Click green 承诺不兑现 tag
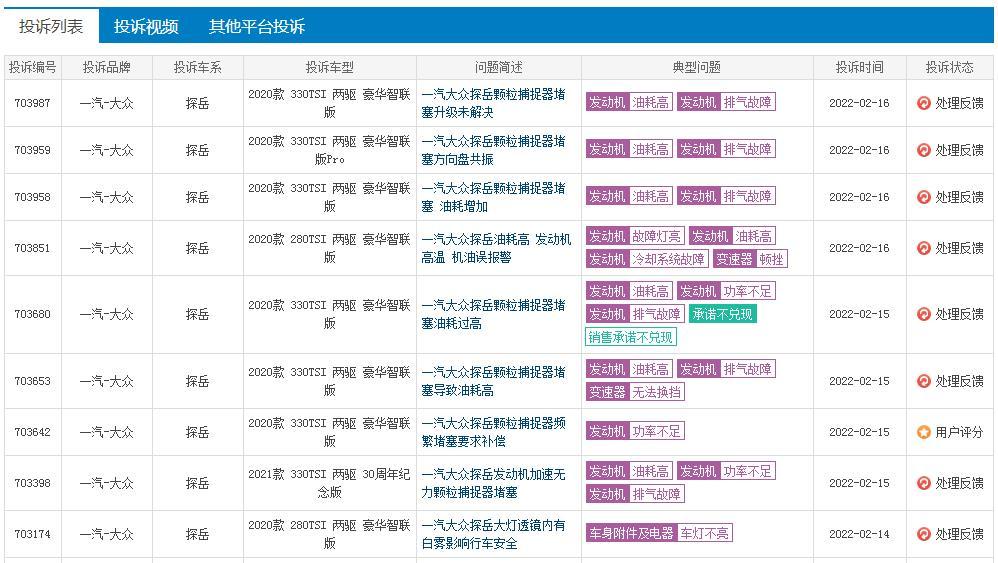Image resolution: width=998 pixels, height=563 pixels. pyautogui.click(x=722, y=314)
